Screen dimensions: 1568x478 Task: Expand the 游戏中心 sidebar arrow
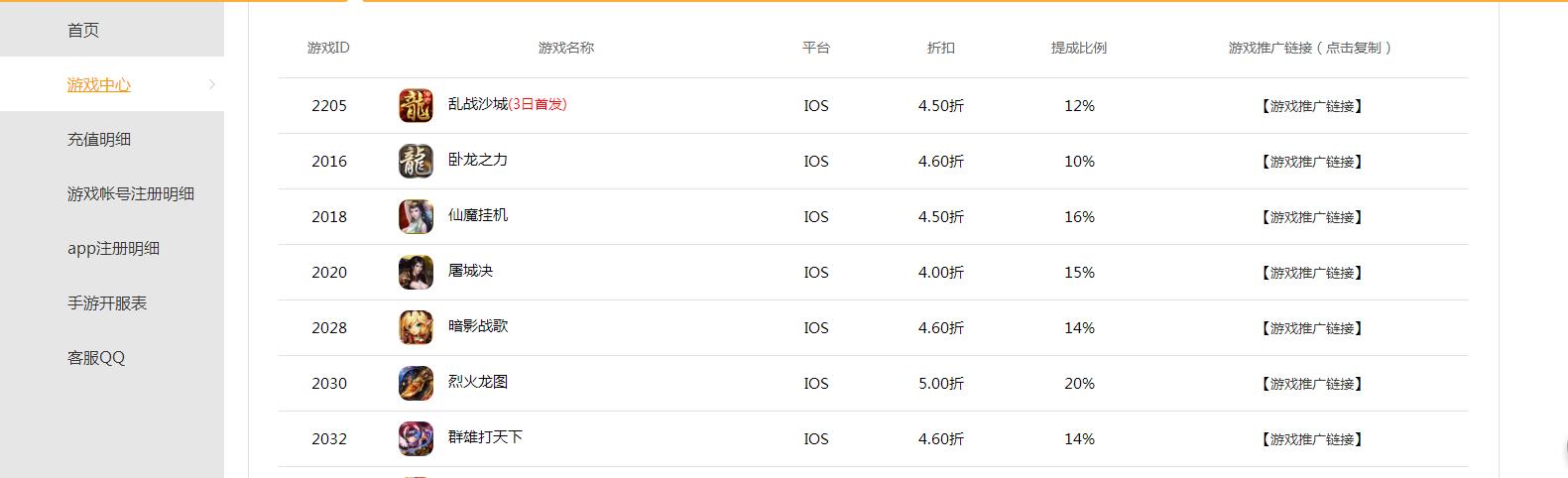[212, 85]
